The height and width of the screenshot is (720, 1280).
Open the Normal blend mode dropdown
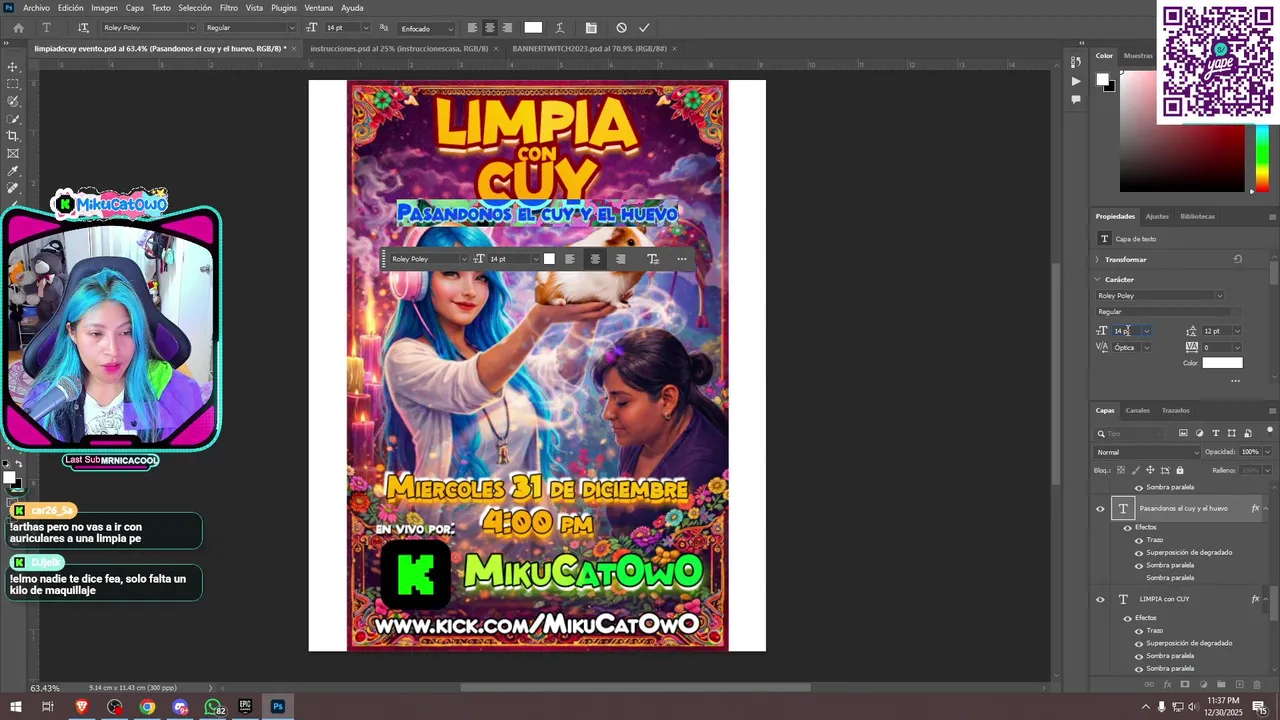coord(1147,452)
